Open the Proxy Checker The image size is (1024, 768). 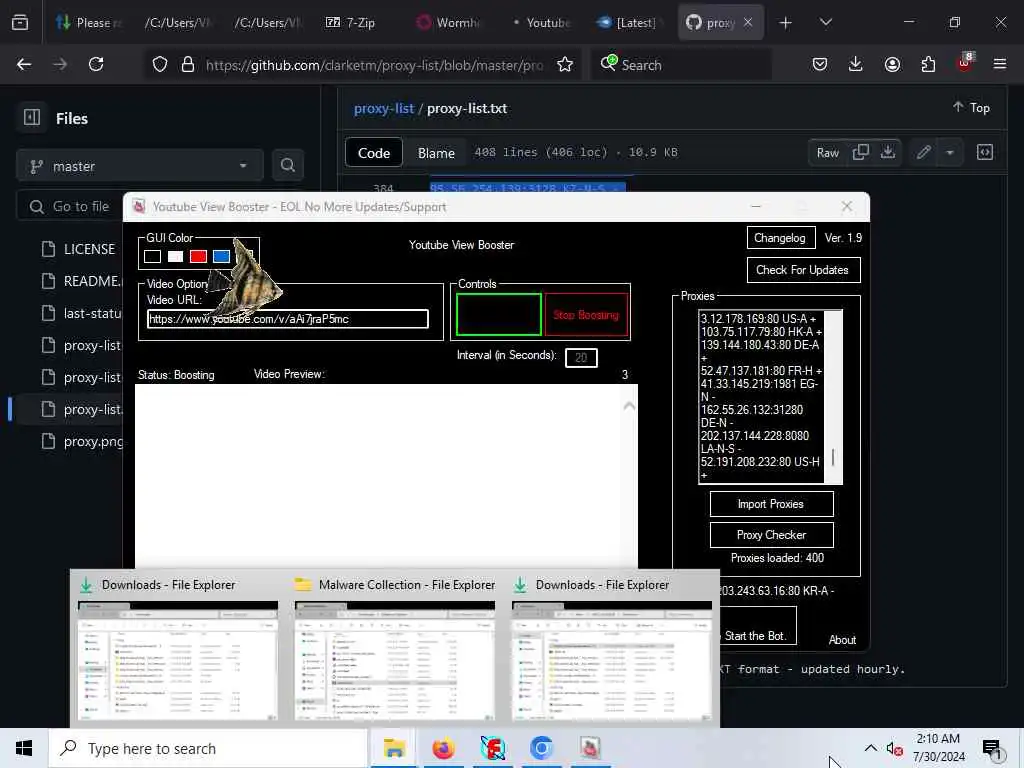click(771, 535)
